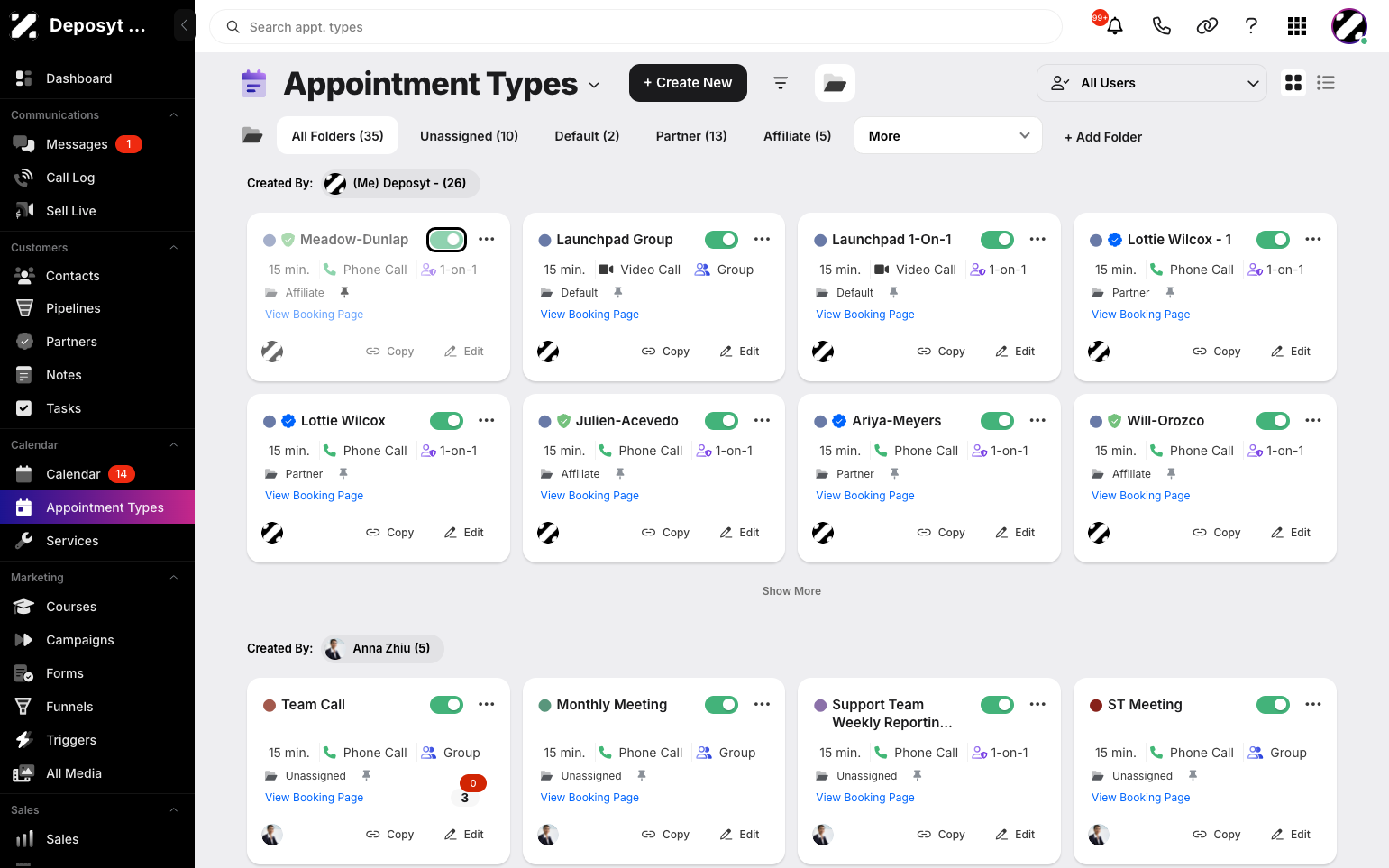Click the user profile avatar in header
Image resolution: width=1389 pixels, height=868 pixels.
(1349, 26)
